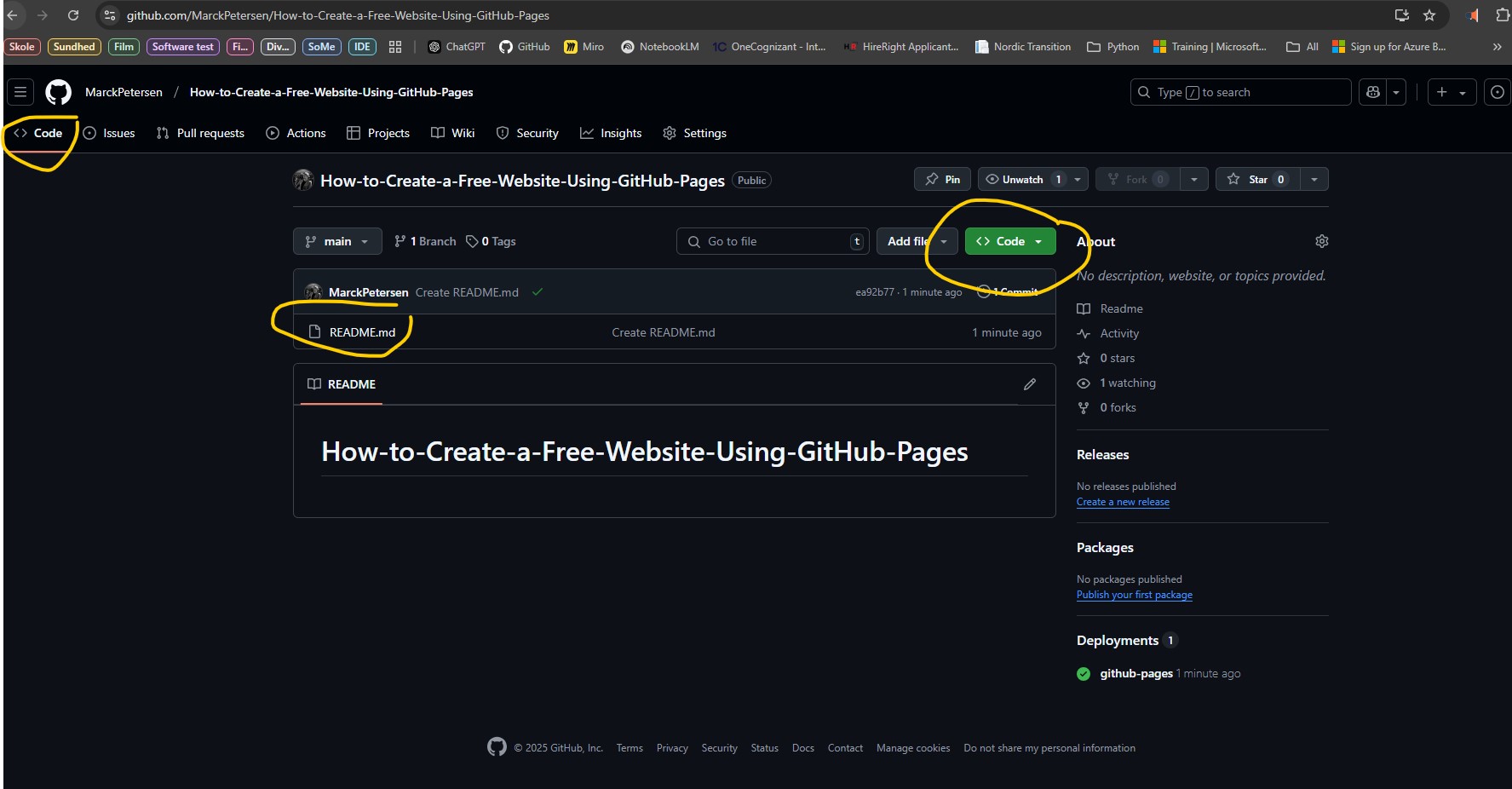Click Create a new release link
This screenshot has width=1512, height=789.
pyautogui.click(x=1123, y=502)
